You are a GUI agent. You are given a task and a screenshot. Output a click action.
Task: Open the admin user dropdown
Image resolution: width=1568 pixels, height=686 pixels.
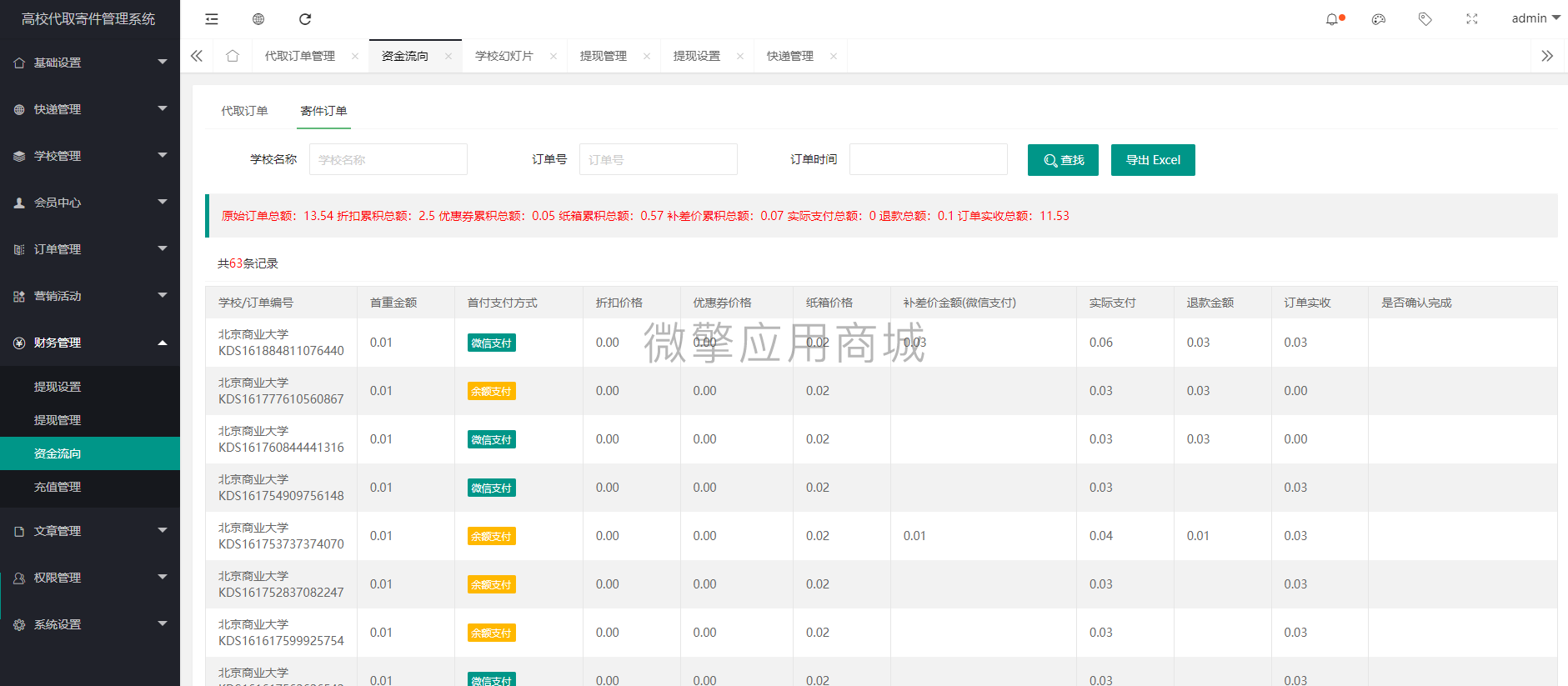tap(1535, 18)
